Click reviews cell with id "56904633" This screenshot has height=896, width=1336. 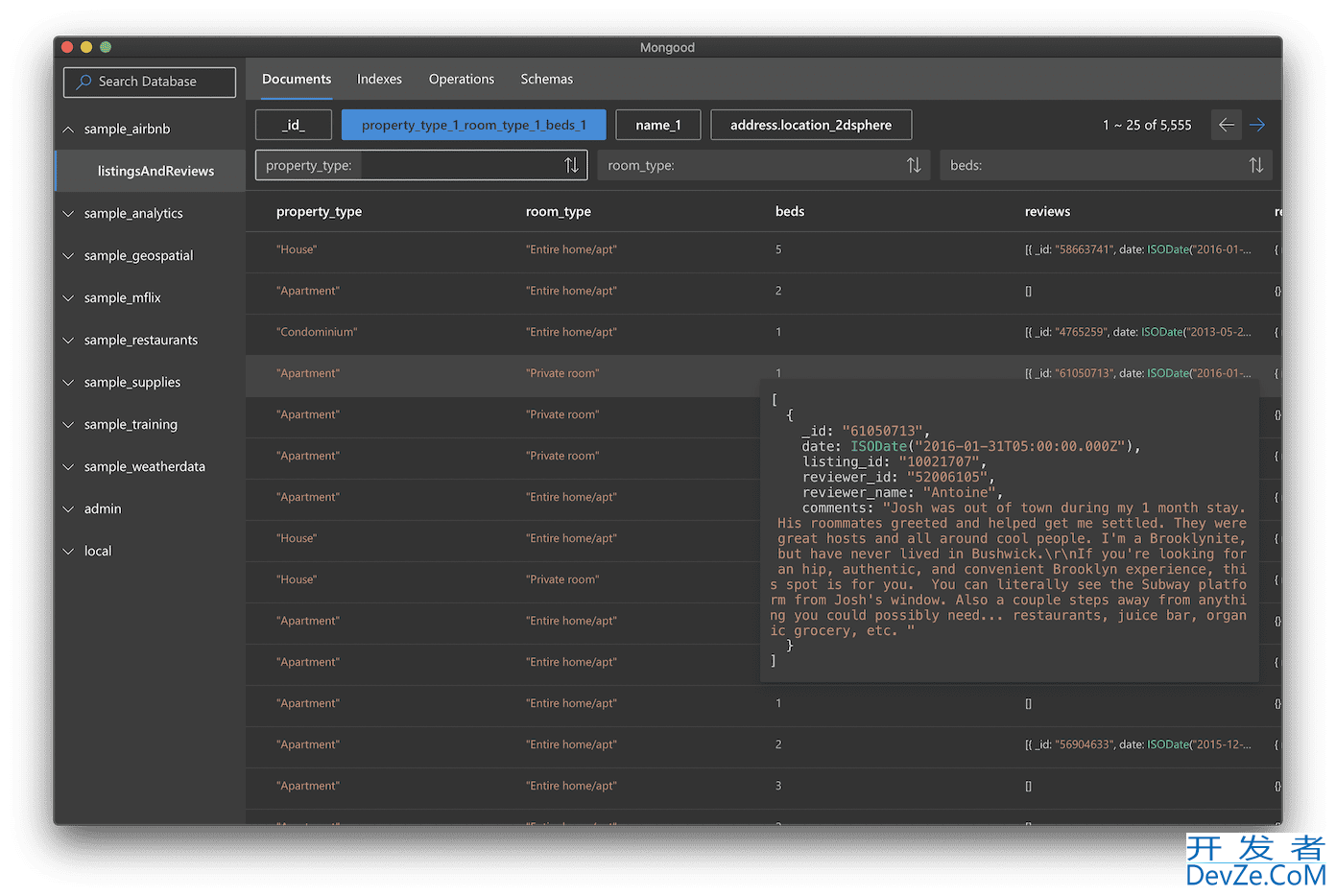coord(1138,744)
